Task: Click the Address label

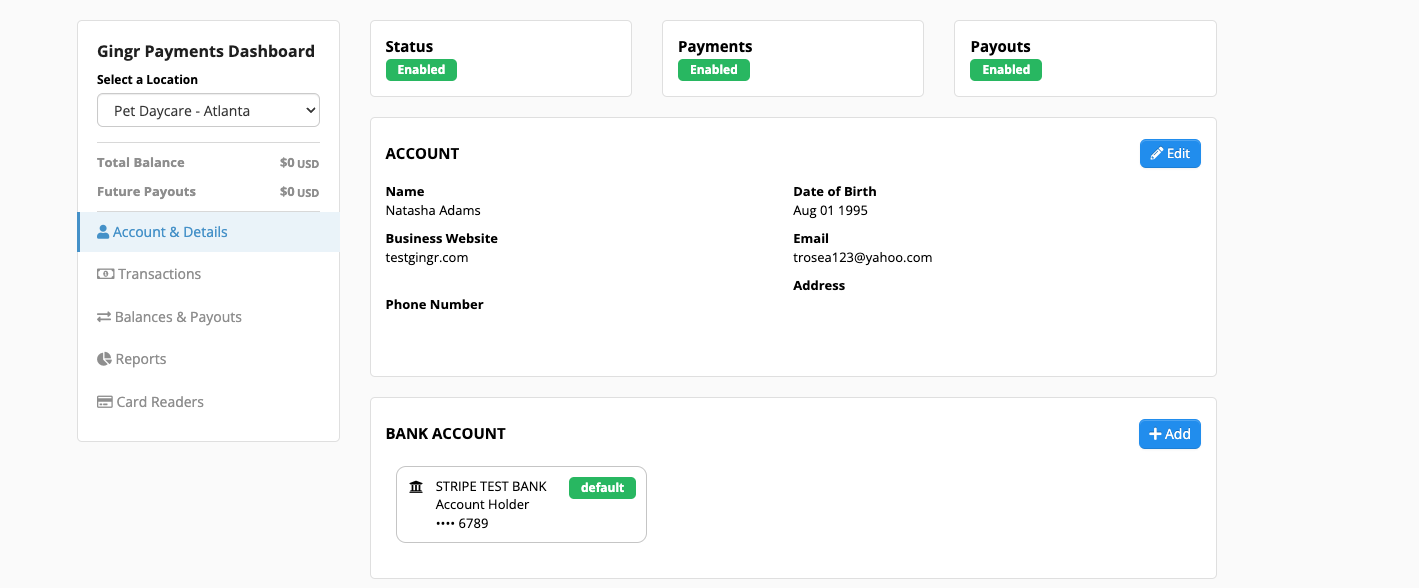Action: [x=819, y=286]
